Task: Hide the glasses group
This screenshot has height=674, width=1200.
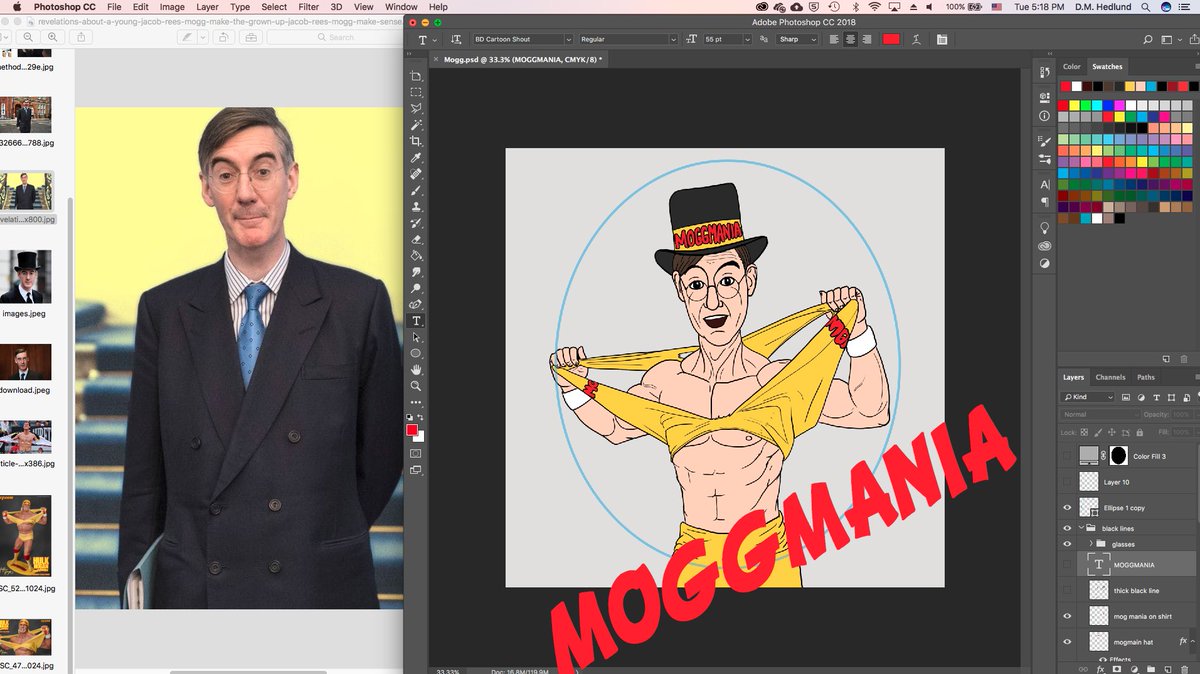Action: pos(1067,544)
